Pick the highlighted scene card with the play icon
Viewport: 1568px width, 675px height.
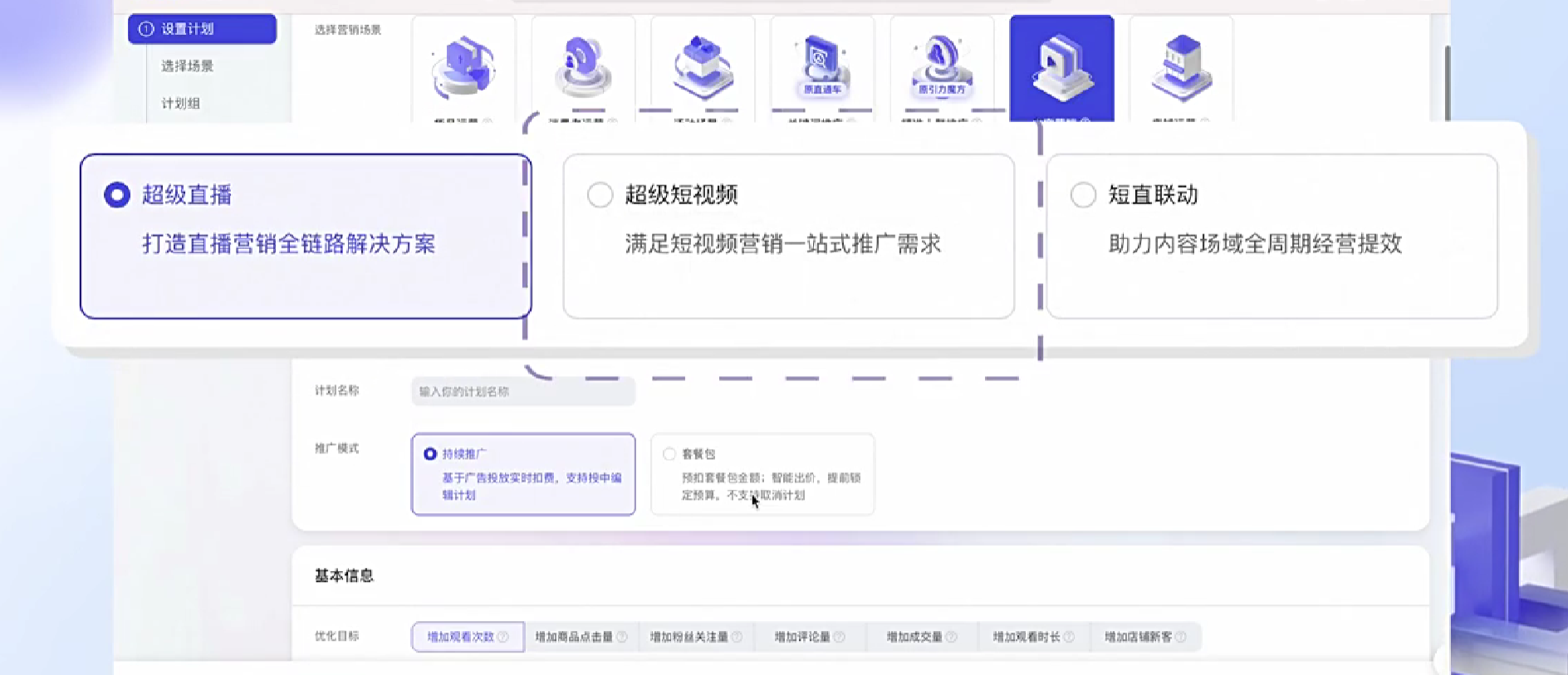[x=1061, y=69]
